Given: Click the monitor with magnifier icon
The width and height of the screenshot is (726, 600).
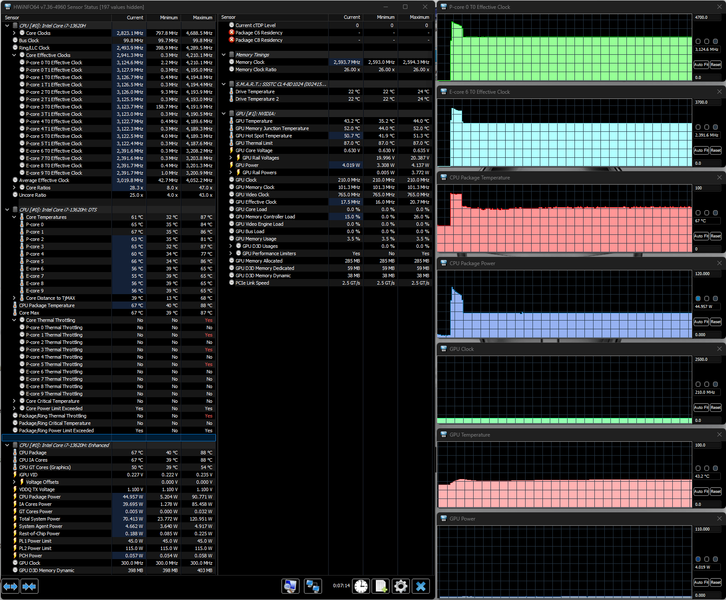Looking at the screenshot, I should (290, 586).
